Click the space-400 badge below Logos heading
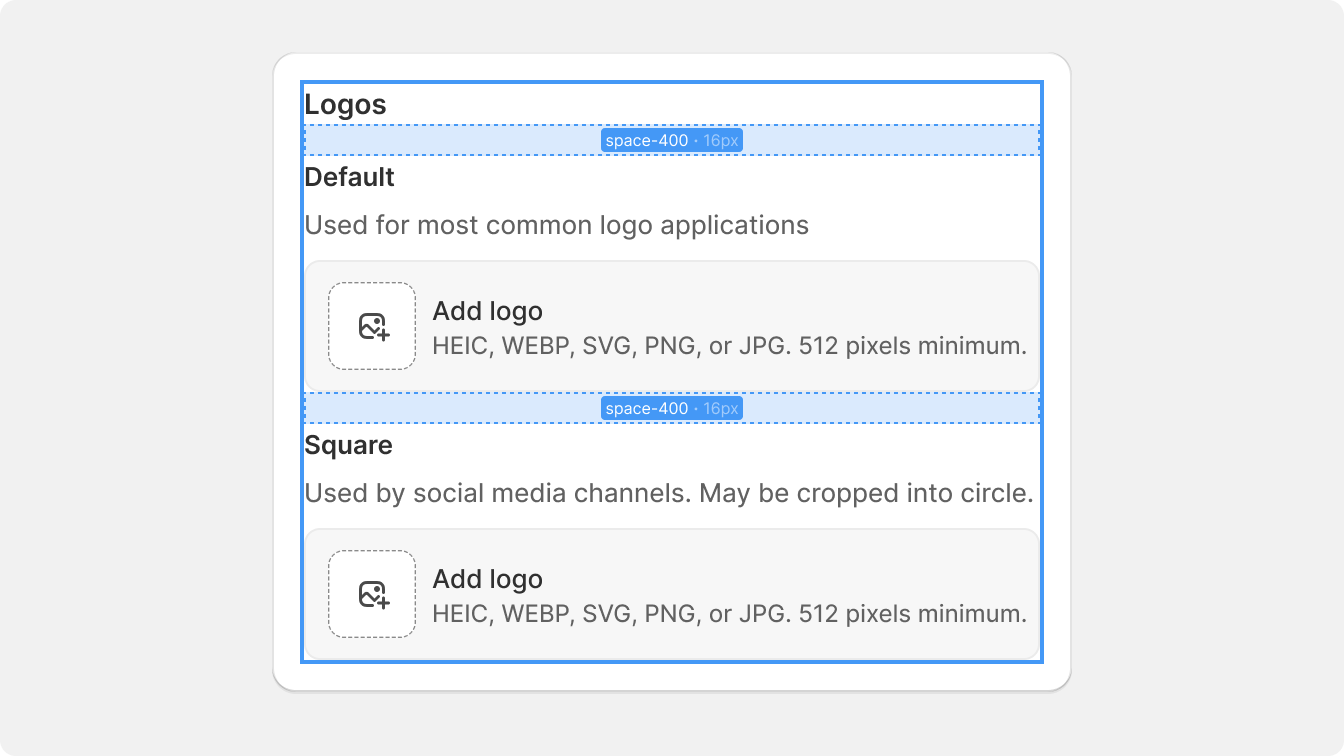1344x756 pixels. [x=672, y=141]
